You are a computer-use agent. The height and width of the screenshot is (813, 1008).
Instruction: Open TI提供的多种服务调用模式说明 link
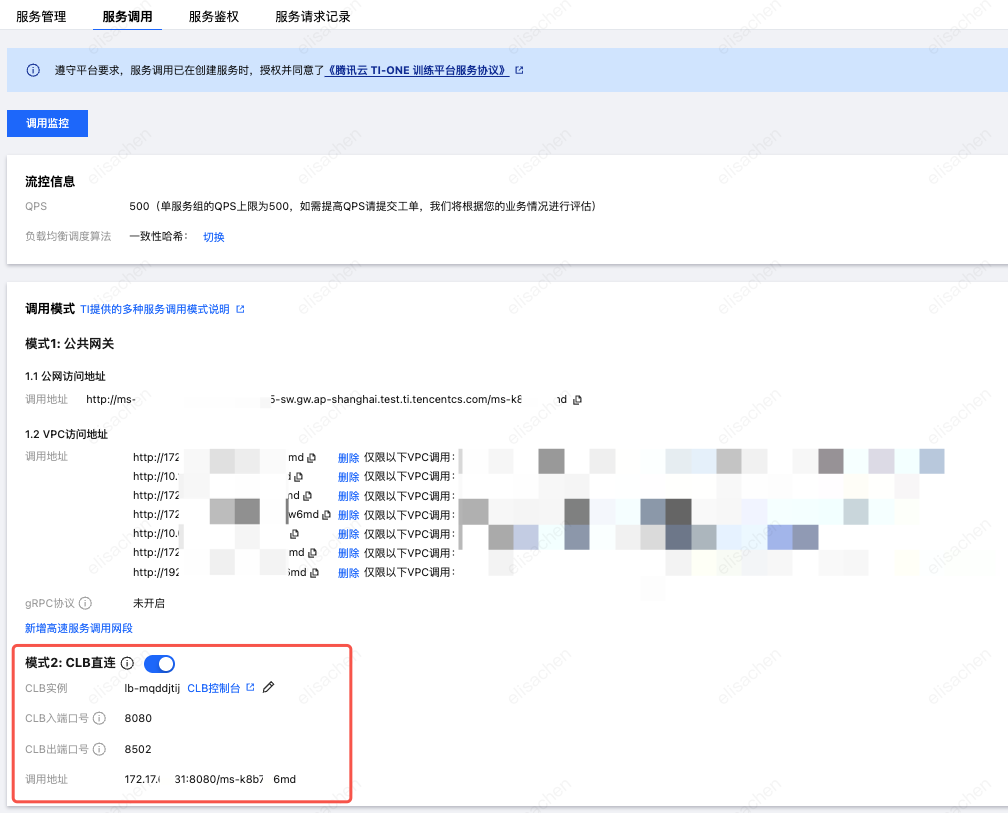[155, 309]
